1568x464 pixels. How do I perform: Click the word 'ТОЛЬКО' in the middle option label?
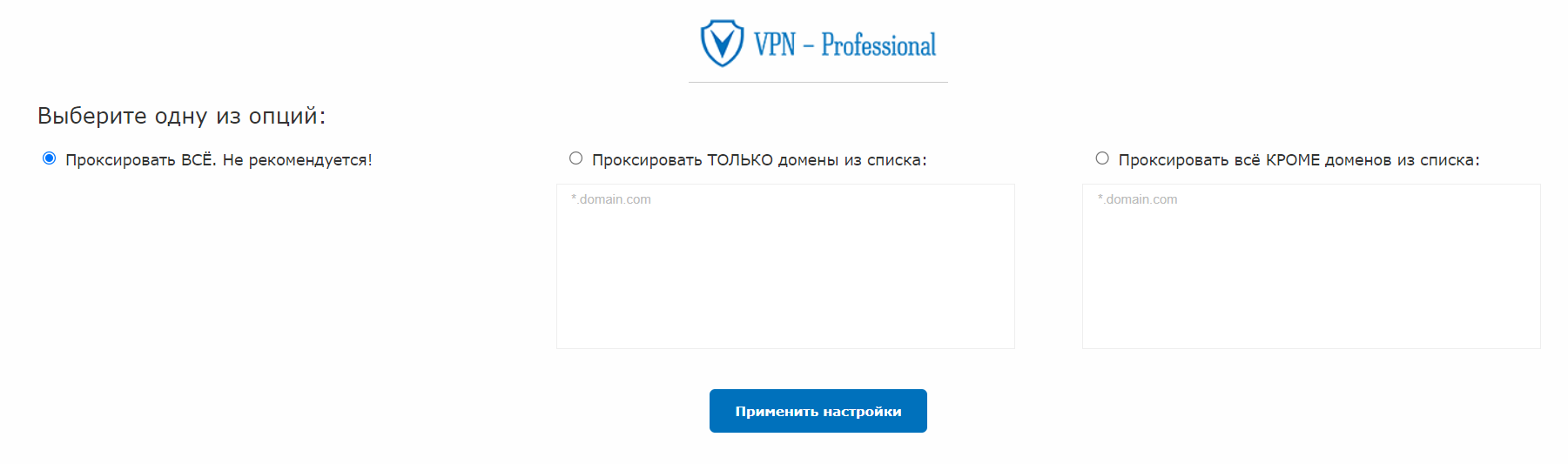pyautogui.click(x=740, y=160)
